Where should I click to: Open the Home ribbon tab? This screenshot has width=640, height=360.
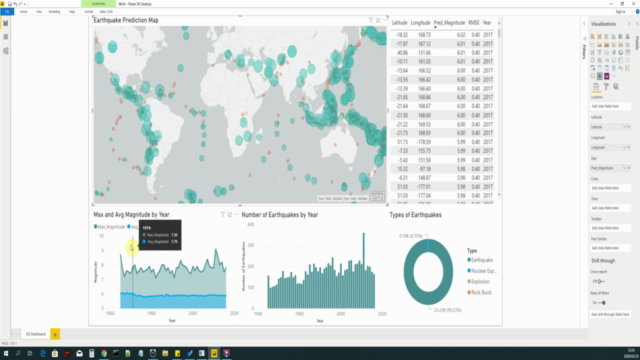point(24,12)
